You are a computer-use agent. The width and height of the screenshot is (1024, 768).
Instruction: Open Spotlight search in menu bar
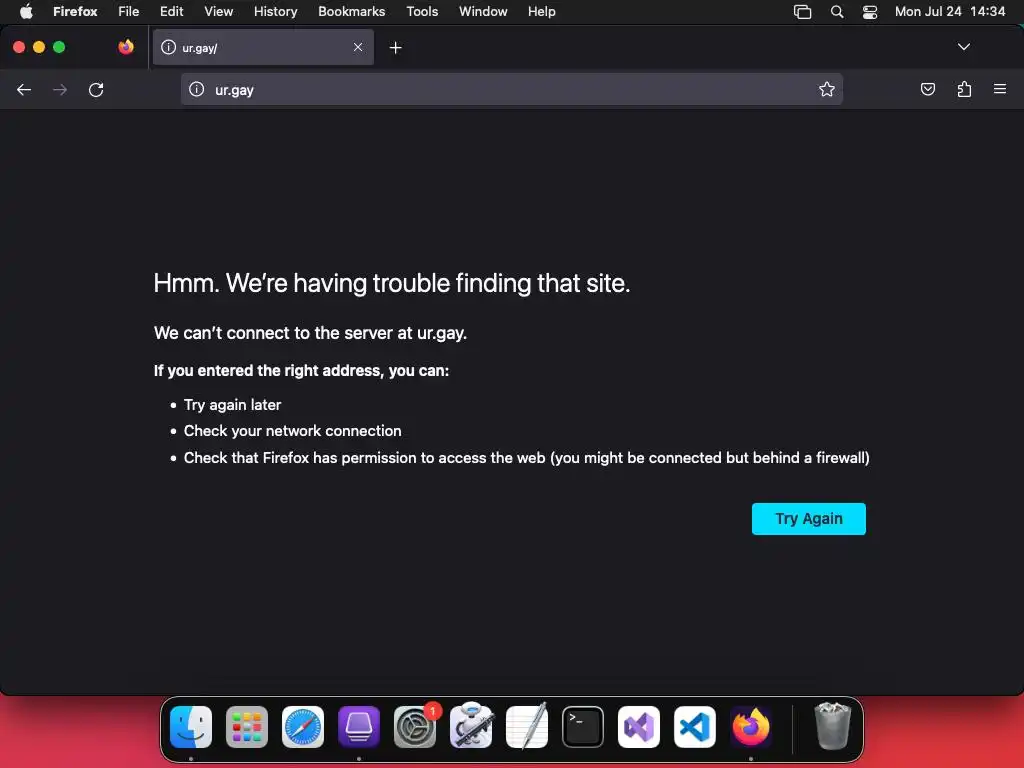pyautogui.click(x=837, y=12)
